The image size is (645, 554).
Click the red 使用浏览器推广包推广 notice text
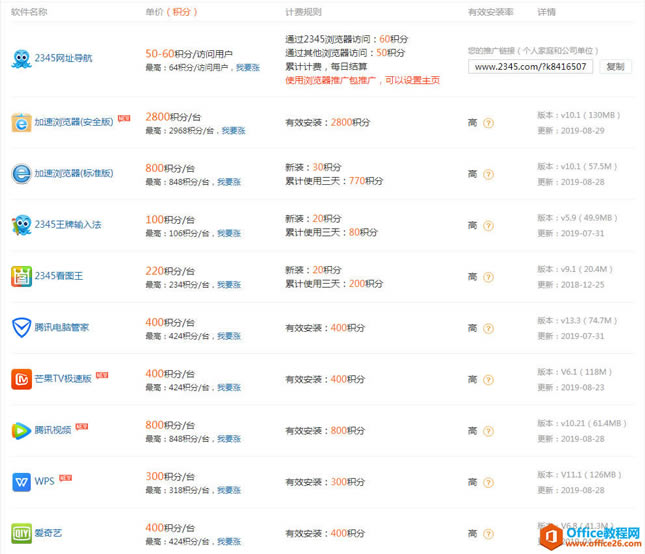point(362,80)
